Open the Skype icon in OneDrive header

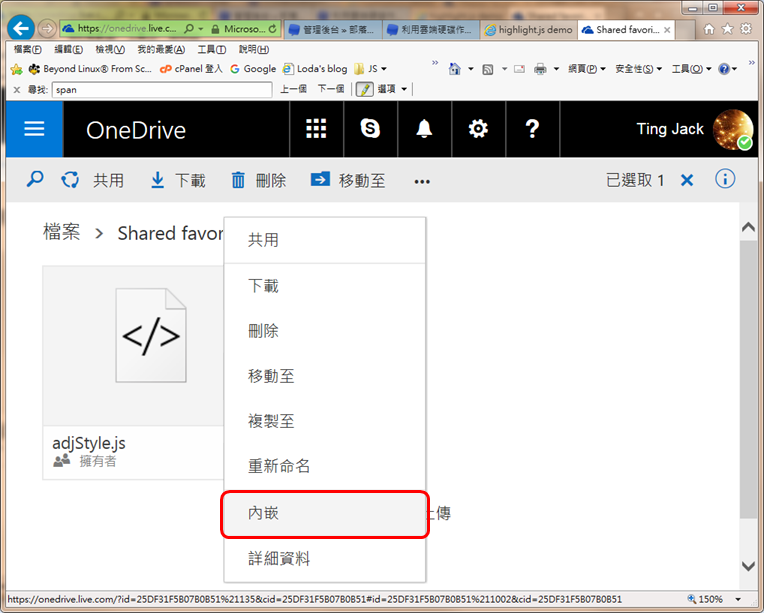click(x=370, y=129)
